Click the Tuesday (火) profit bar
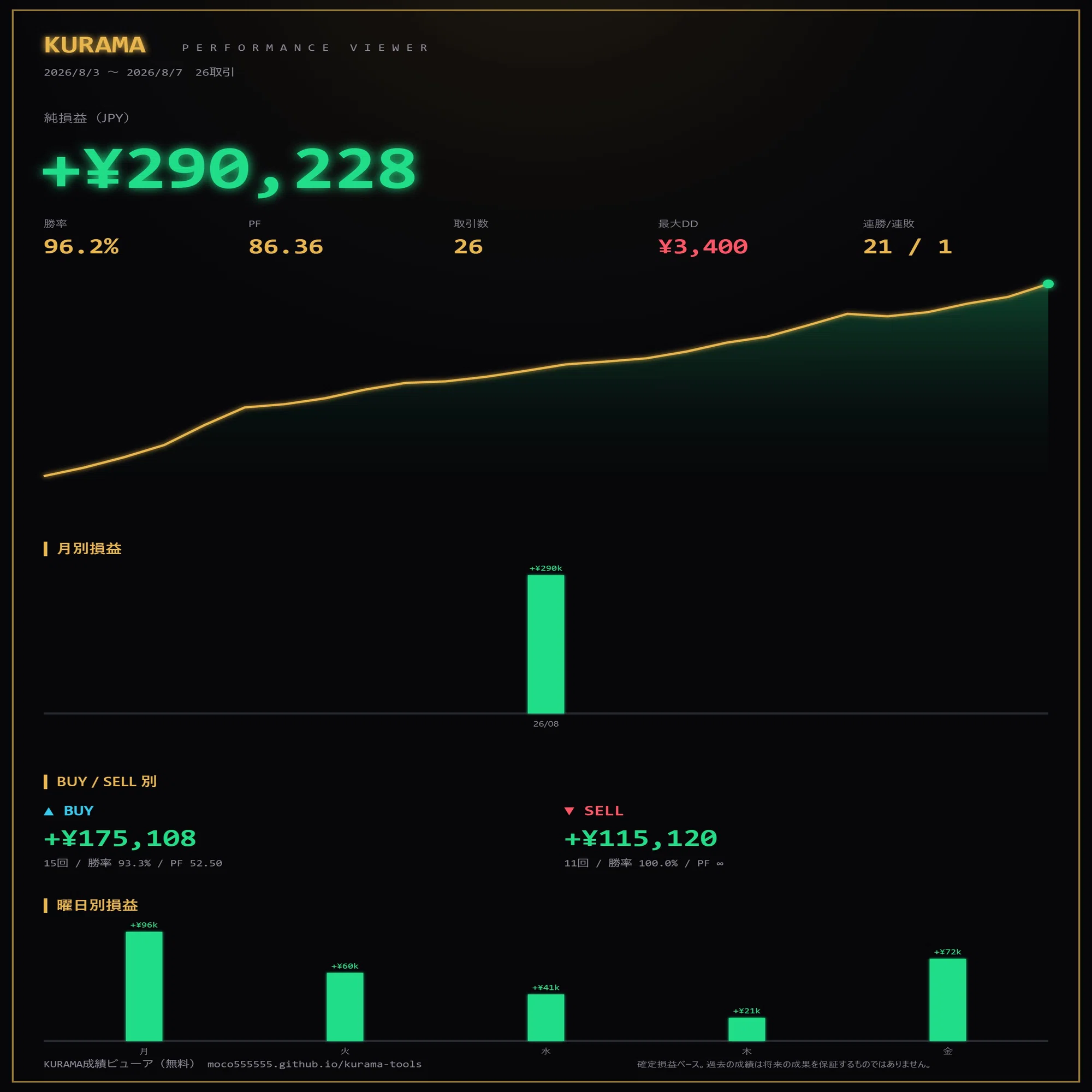1092x1092 pixels. click(345, 1006)
